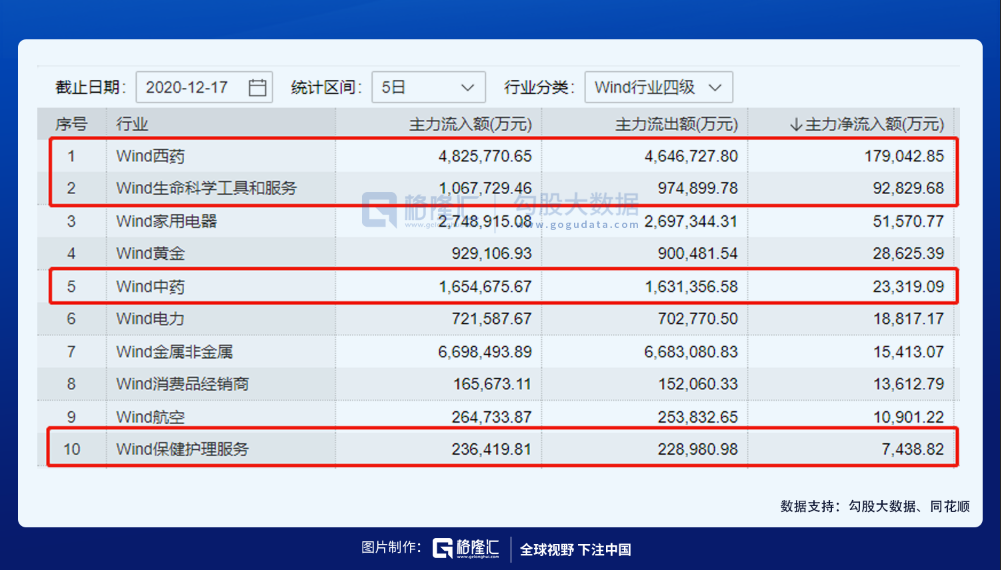The height and width of the screenshot is (570, 1001).
Task: Click the 全球视野 下注中国 slogan
Action: (575, 550)
